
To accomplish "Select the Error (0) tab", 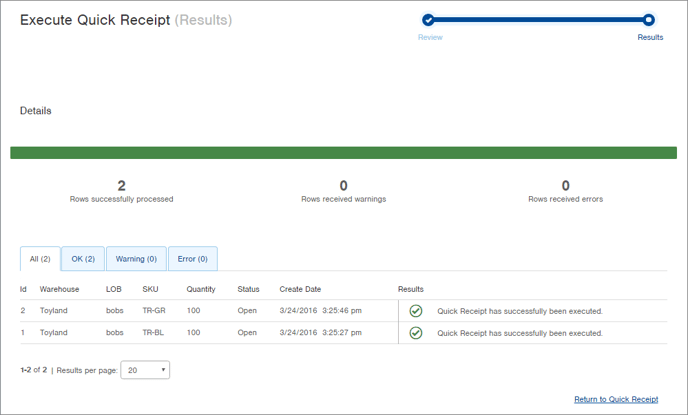I will pyautogui.click(x=192, y=259).
